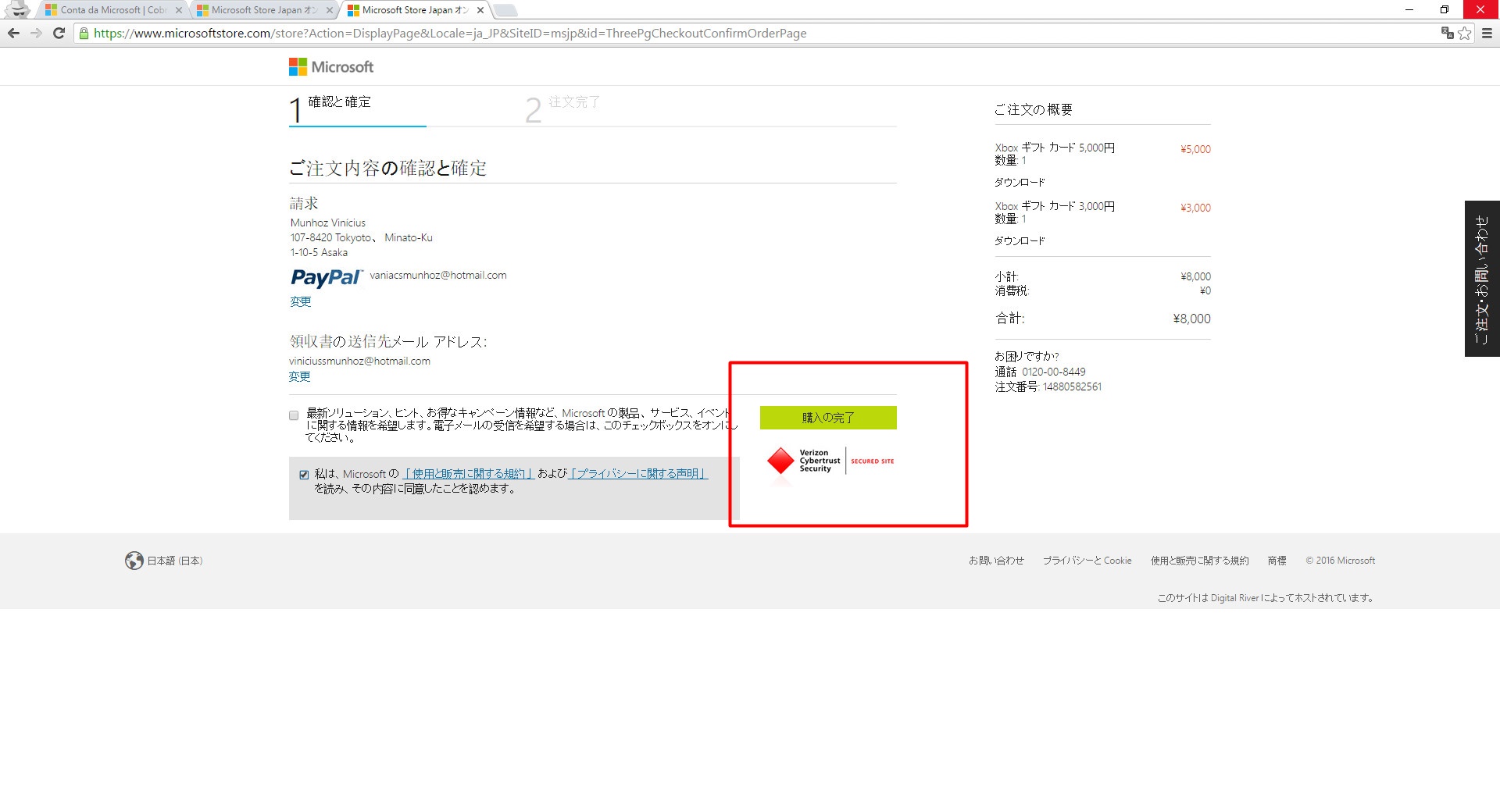Image resolution: width=1500 pixels, height=812 pixels.
Task: Click the ¥5,000 price
Action: (x=1195, y=149)
